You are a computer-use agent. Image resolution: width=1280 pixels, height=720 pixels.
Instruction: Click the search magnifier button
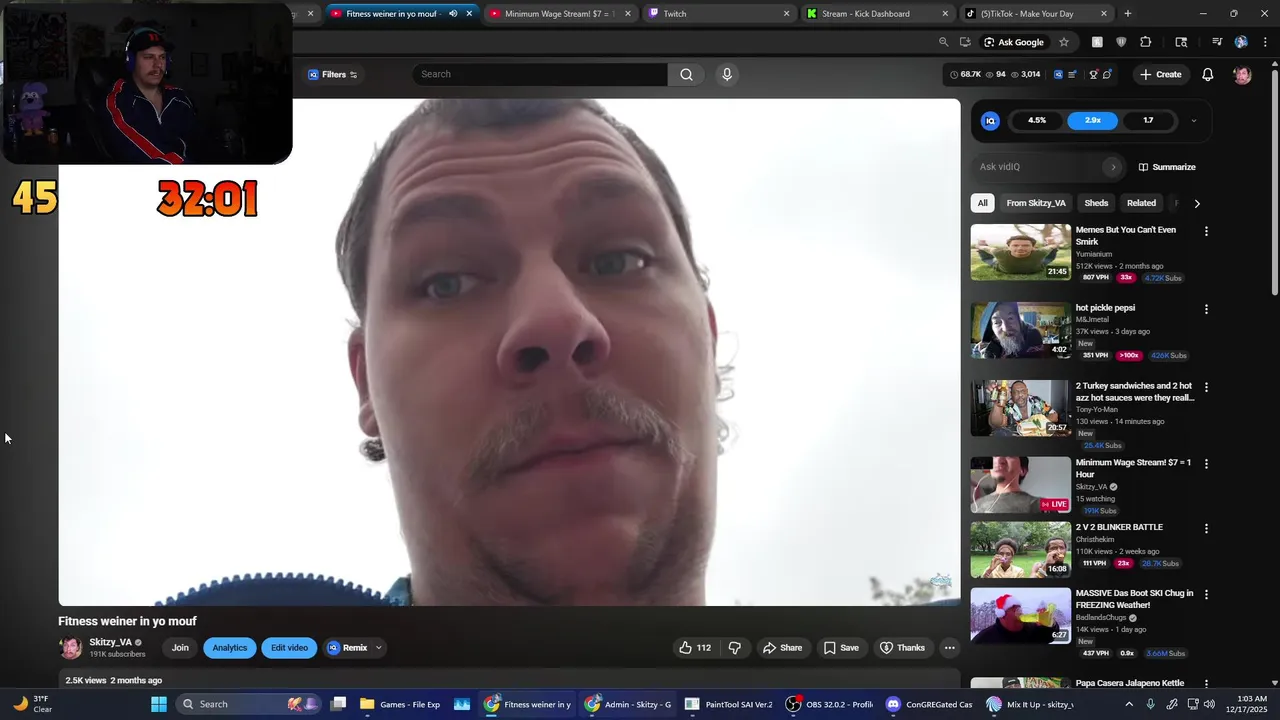pos(686,74)
